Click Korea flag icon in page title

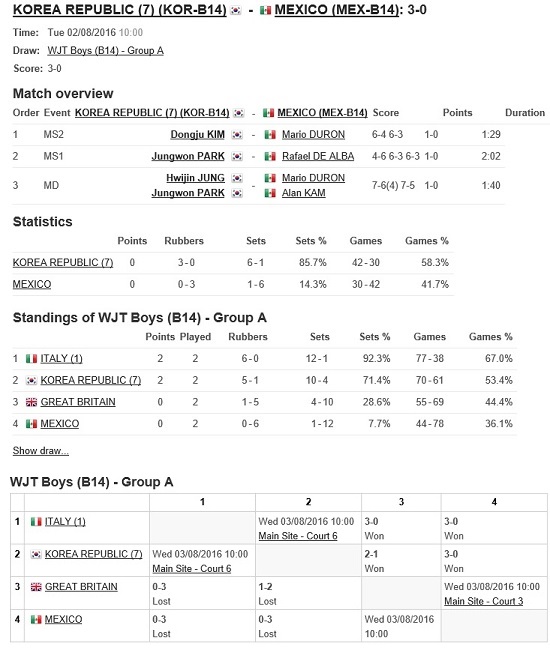[236, 10]
